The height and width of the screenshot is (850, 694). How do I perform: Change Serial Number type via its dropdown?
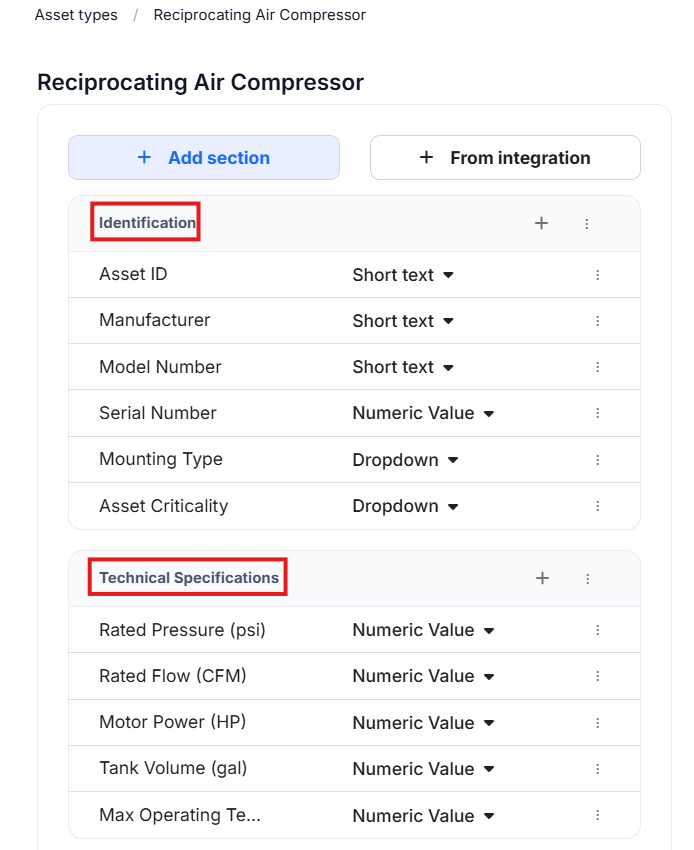pos(423,413)
